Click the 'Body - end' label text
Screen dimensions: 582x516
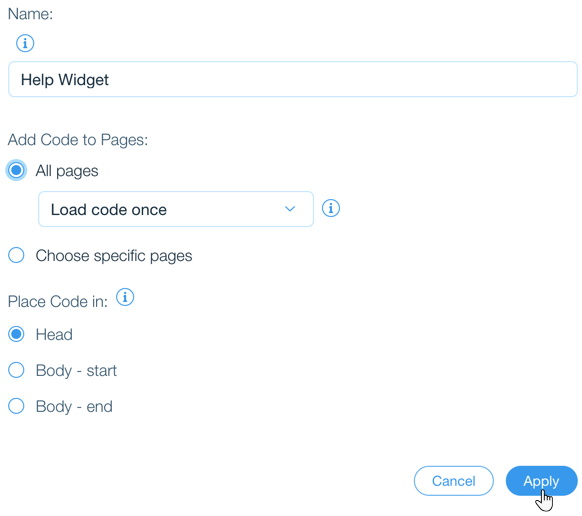point(74,406)
